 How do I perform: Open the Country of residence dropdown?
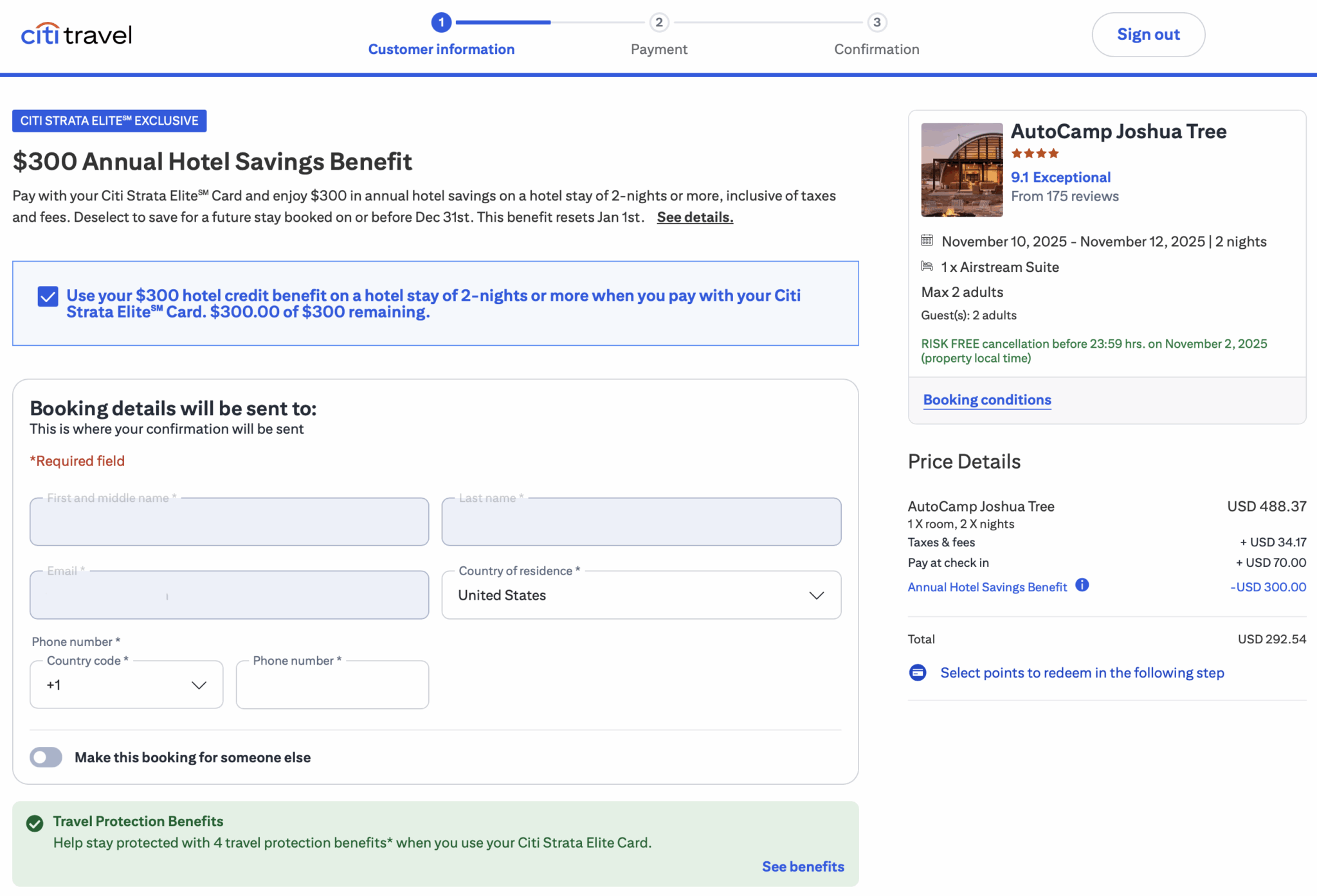click(640, 595)
